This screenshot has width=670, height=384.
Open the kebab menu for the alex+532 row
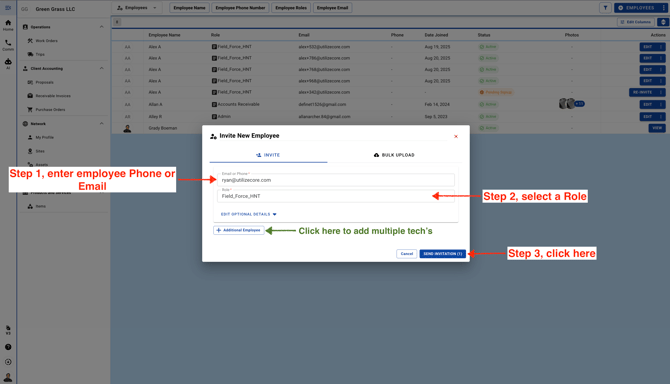click(661, 47)
